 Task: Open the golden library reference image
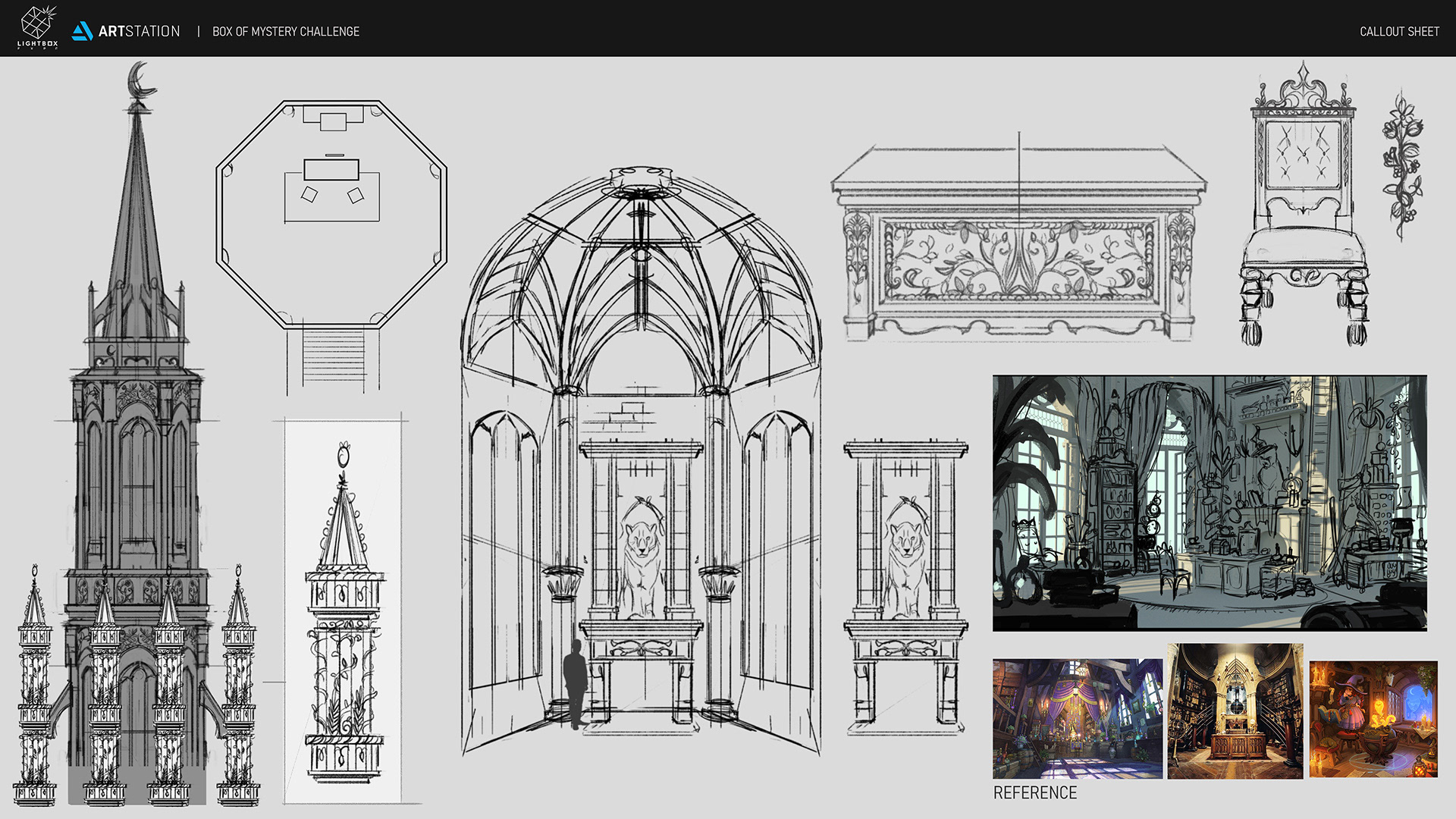[1235, 711]
